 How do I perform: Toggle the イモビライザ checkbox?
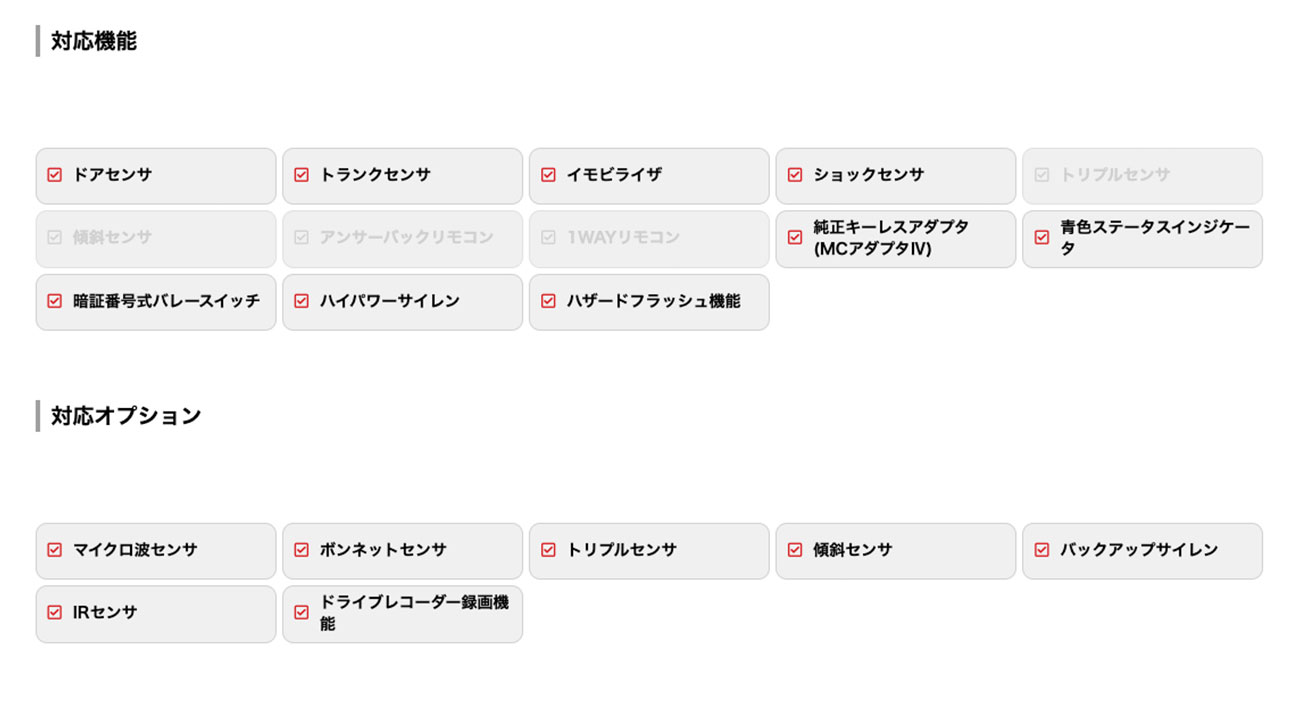pyautogui.click(x=548, y=175)
